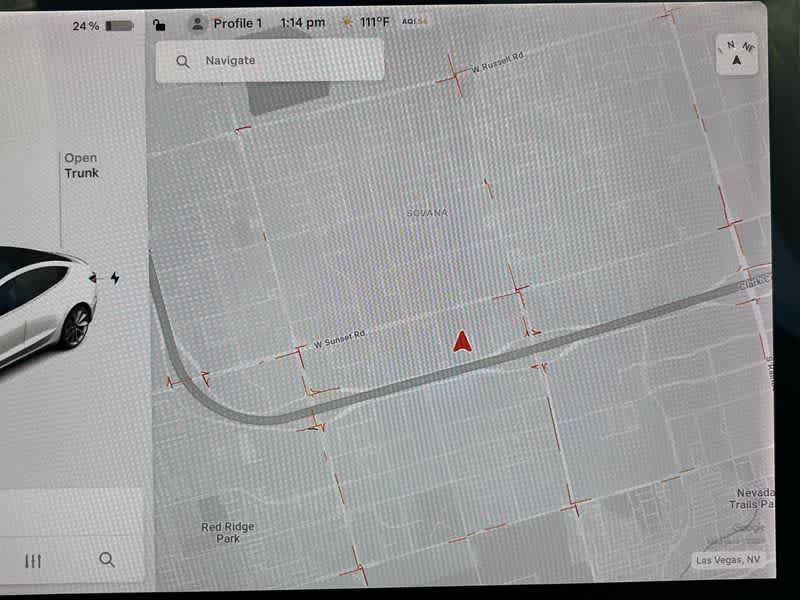This screenshot has height=600, width=800.
Task: Tap the magnifier icon in Navigate bar
Action: coord(183,61)
